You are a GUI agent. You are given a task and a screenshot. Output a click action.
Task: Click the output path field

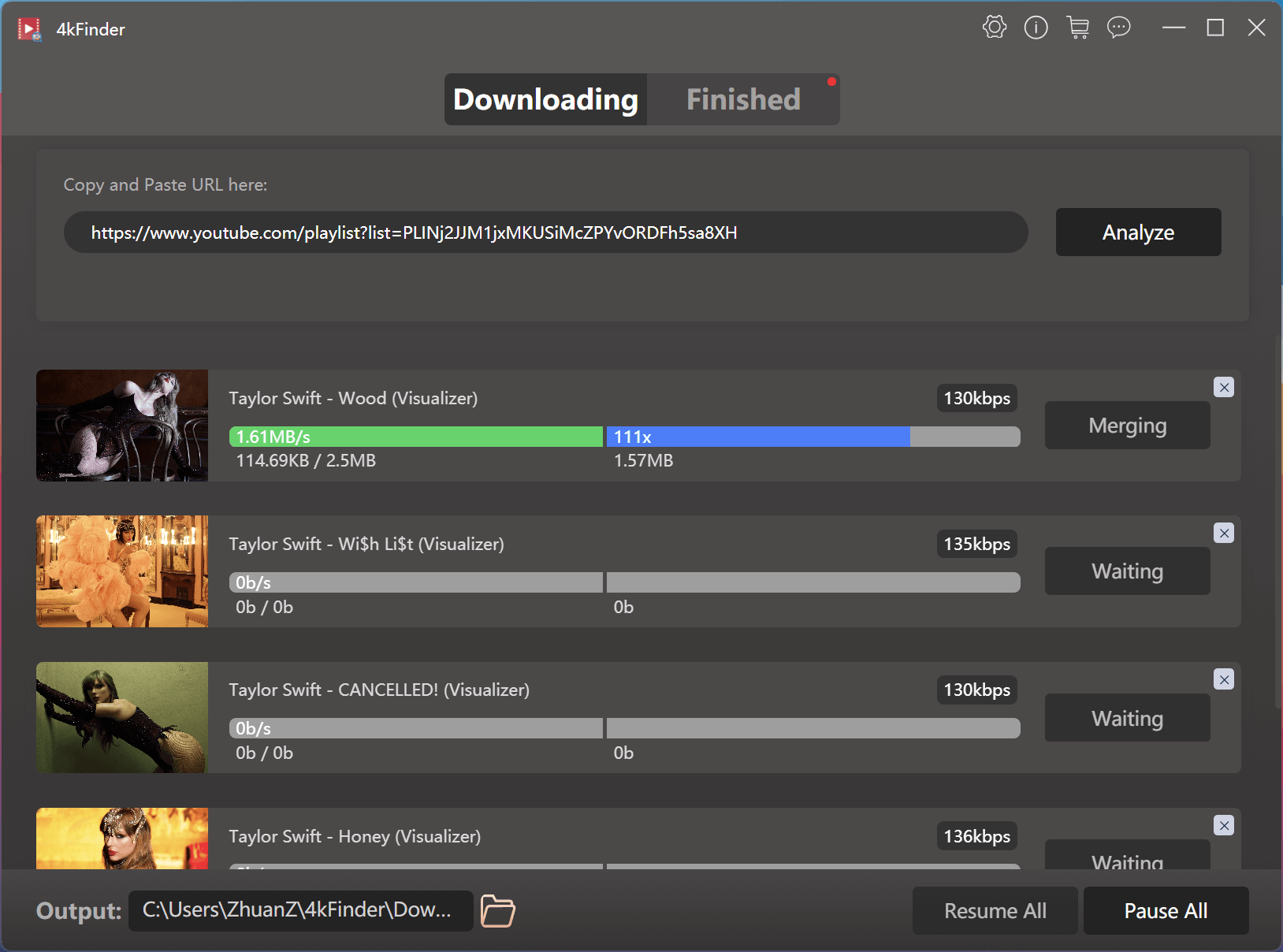300,910
